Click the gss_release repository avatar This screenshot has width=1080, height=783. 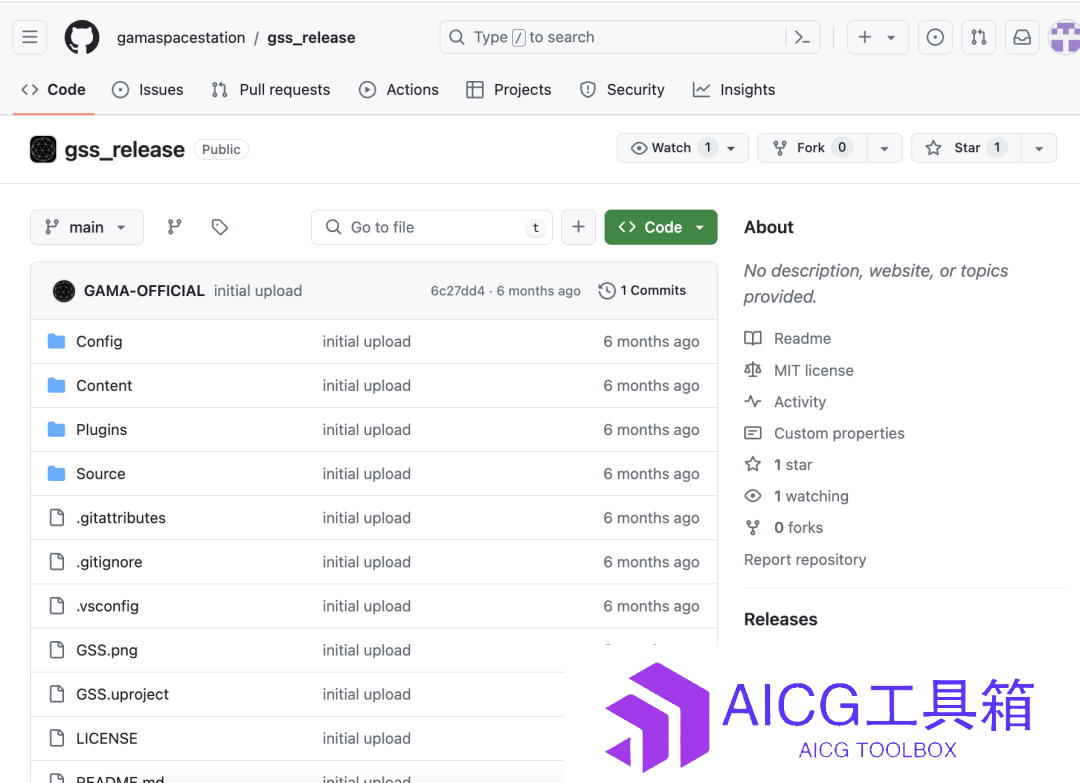click(43, 149)
